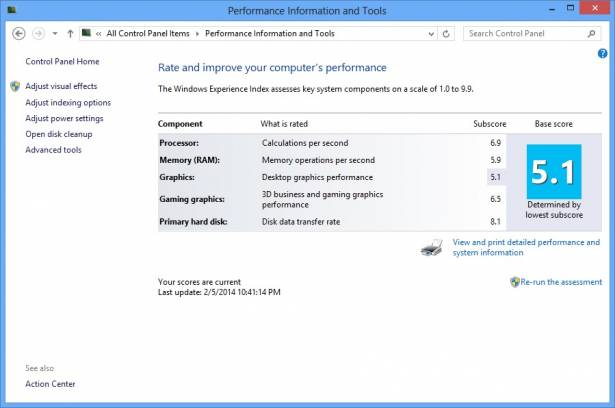The image size is (615, 408).
Task: Click 'Desktop graphics performance' text
Action: [317, 177]
